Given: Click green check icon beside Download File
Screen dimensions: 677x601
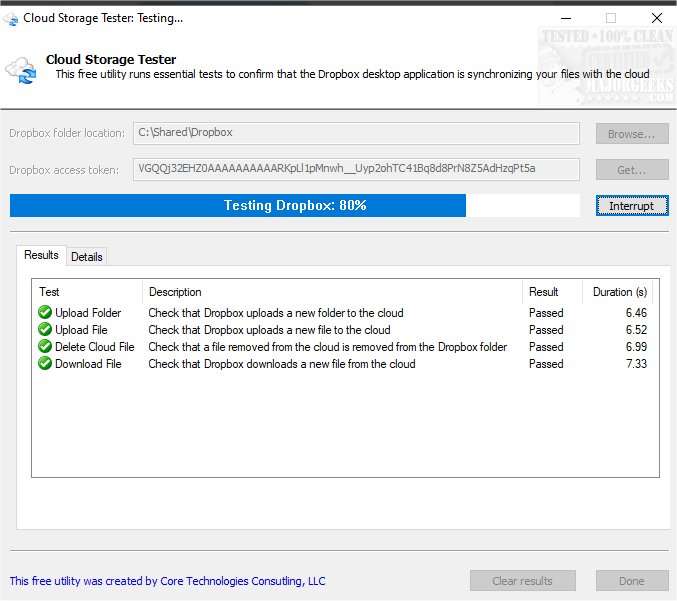Looking at the screenshot, I should click(45, 364).
